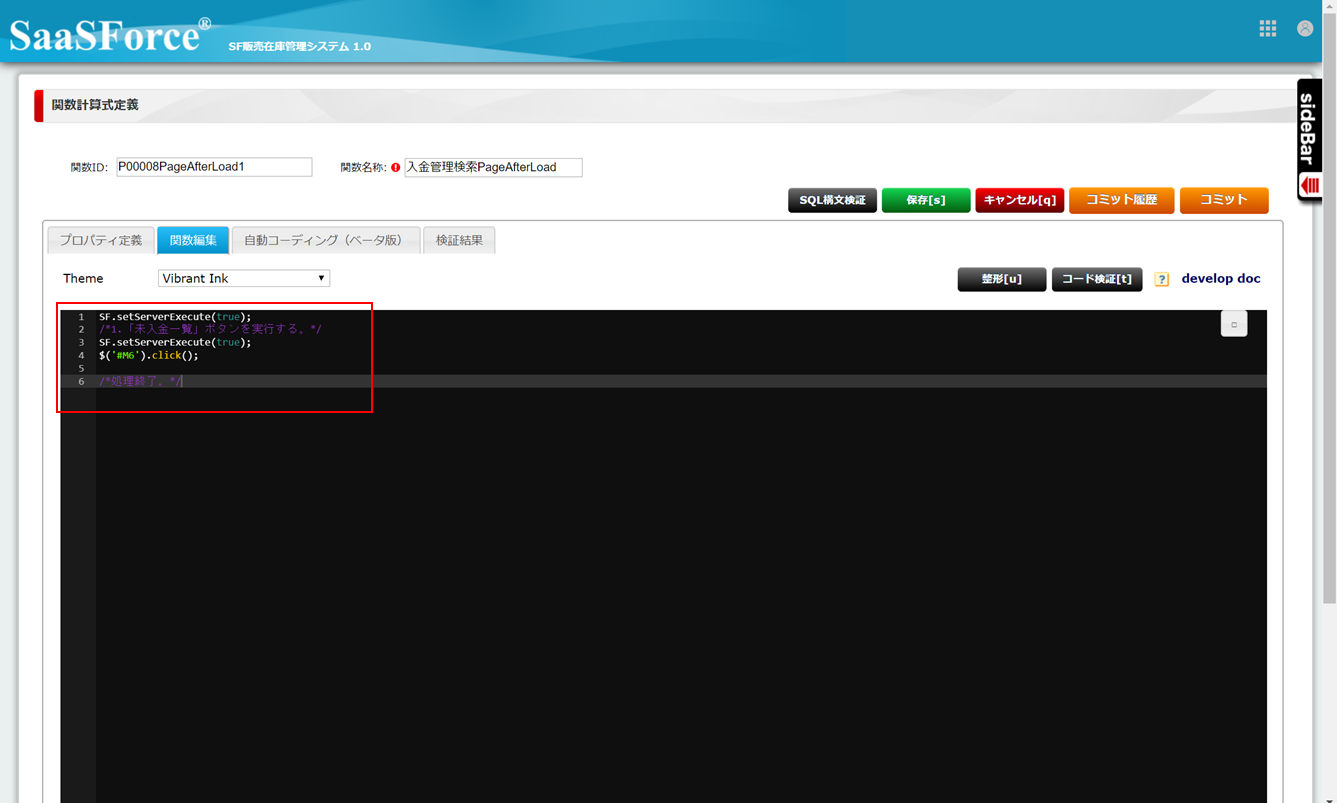Click code line 1 SF.setServerExecute(true);

click(x=175, y=317)
